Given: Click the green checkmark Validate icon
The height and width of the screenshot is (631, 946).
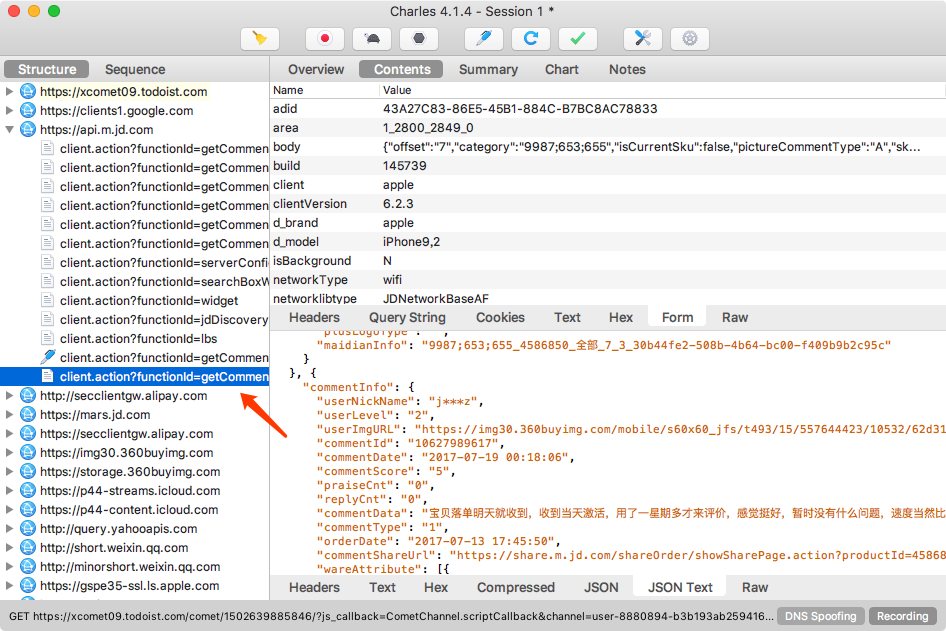Looking at the screenshot, I should [x=578, y=39].
